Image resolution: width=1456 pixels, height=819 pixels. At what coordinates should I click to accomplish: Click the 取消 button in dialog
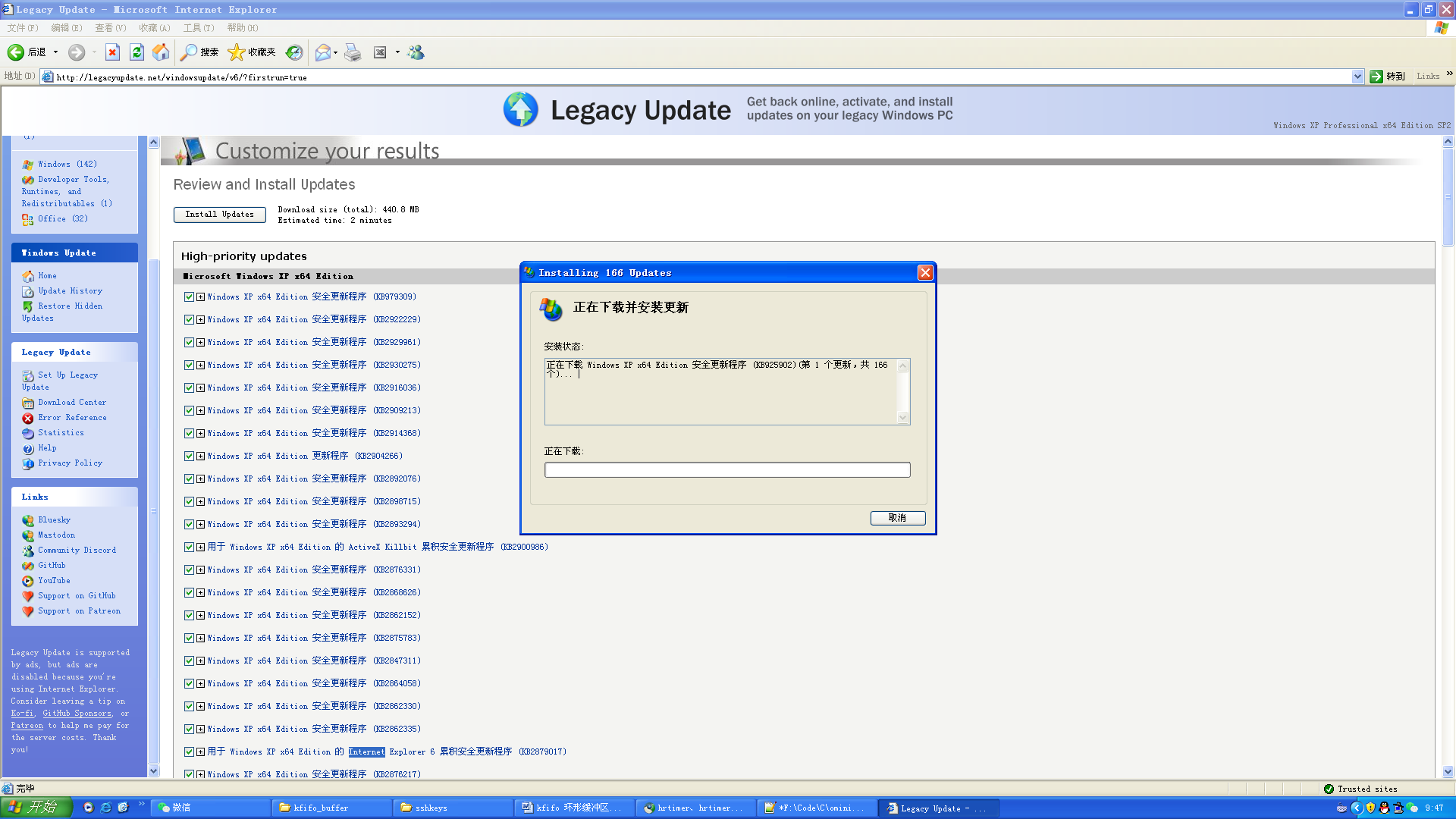coord(897,518)
